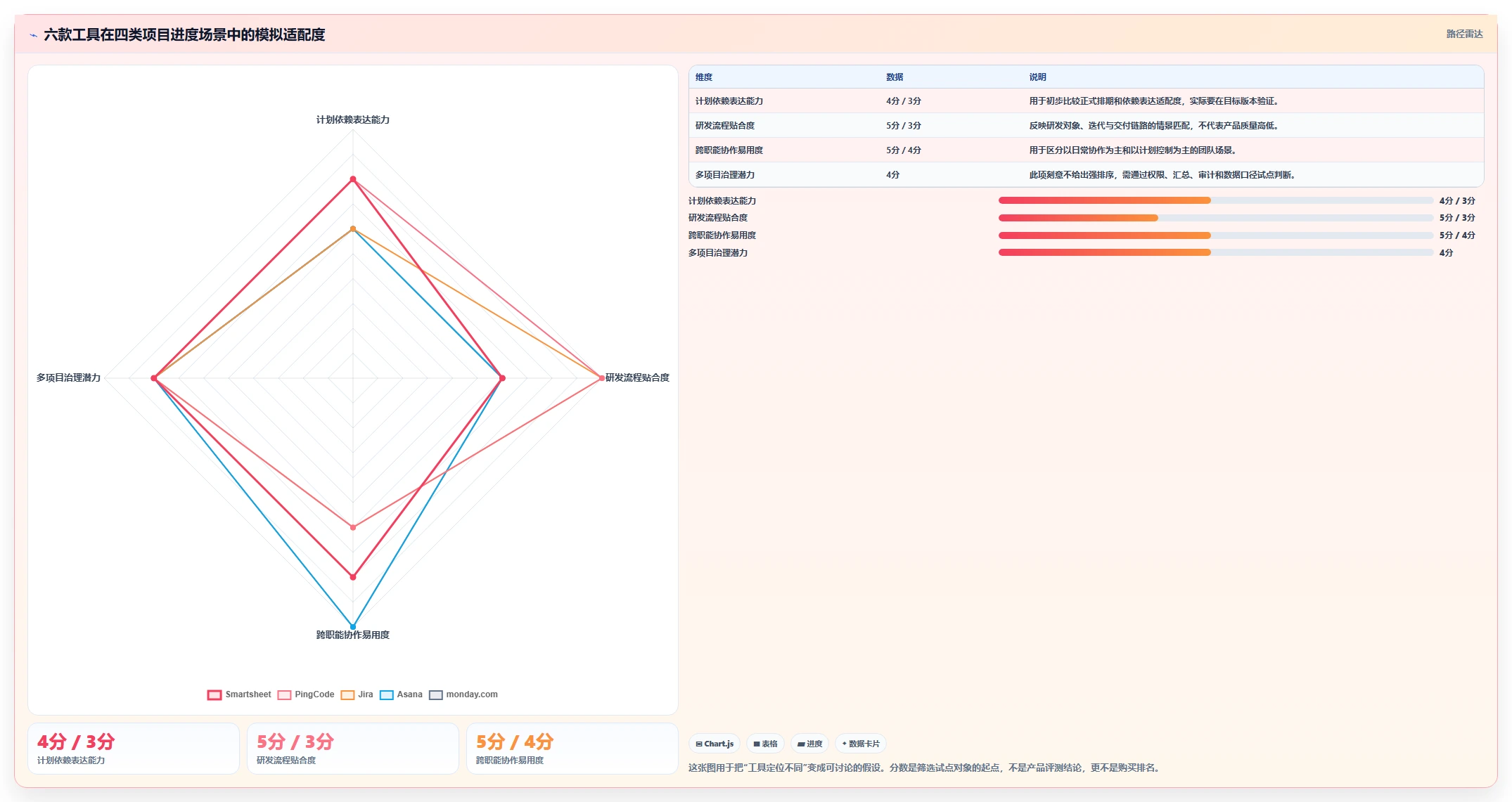Viewport: 1512px width, 802px height.
Task: Click the 数据卡片 tag chip
Action: coord(861,744)
